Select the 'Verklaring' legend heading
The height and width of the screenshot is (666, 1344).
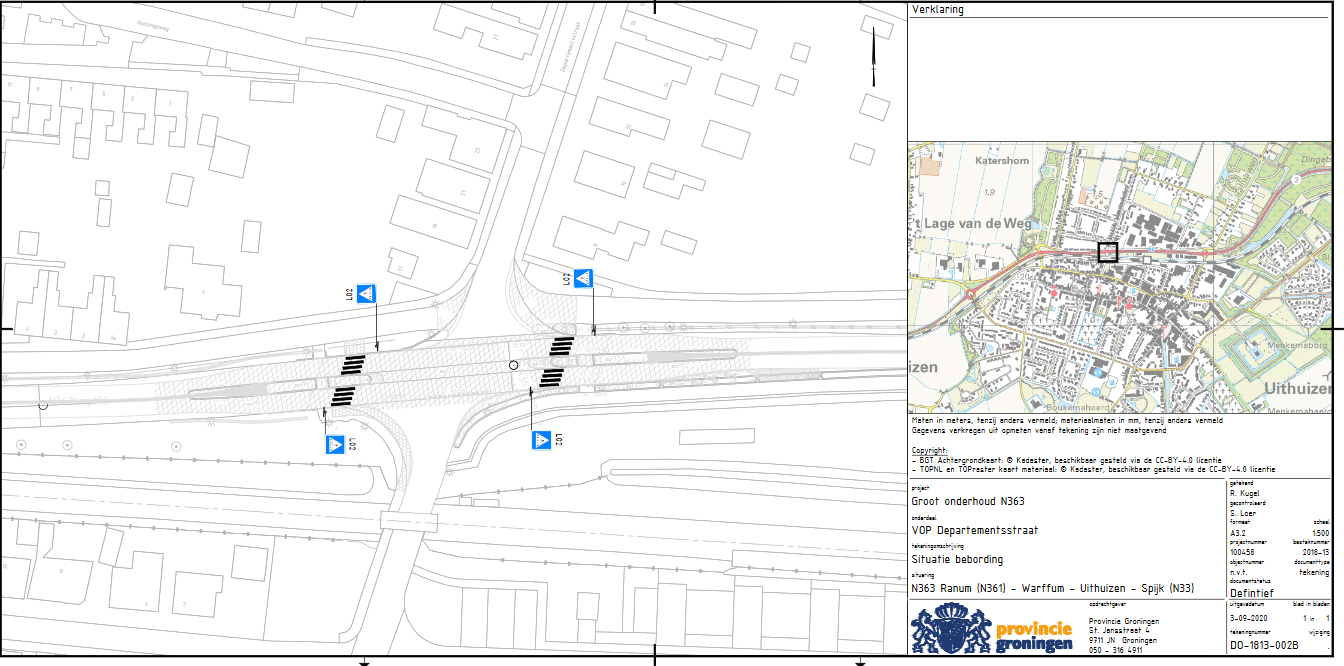939,10
